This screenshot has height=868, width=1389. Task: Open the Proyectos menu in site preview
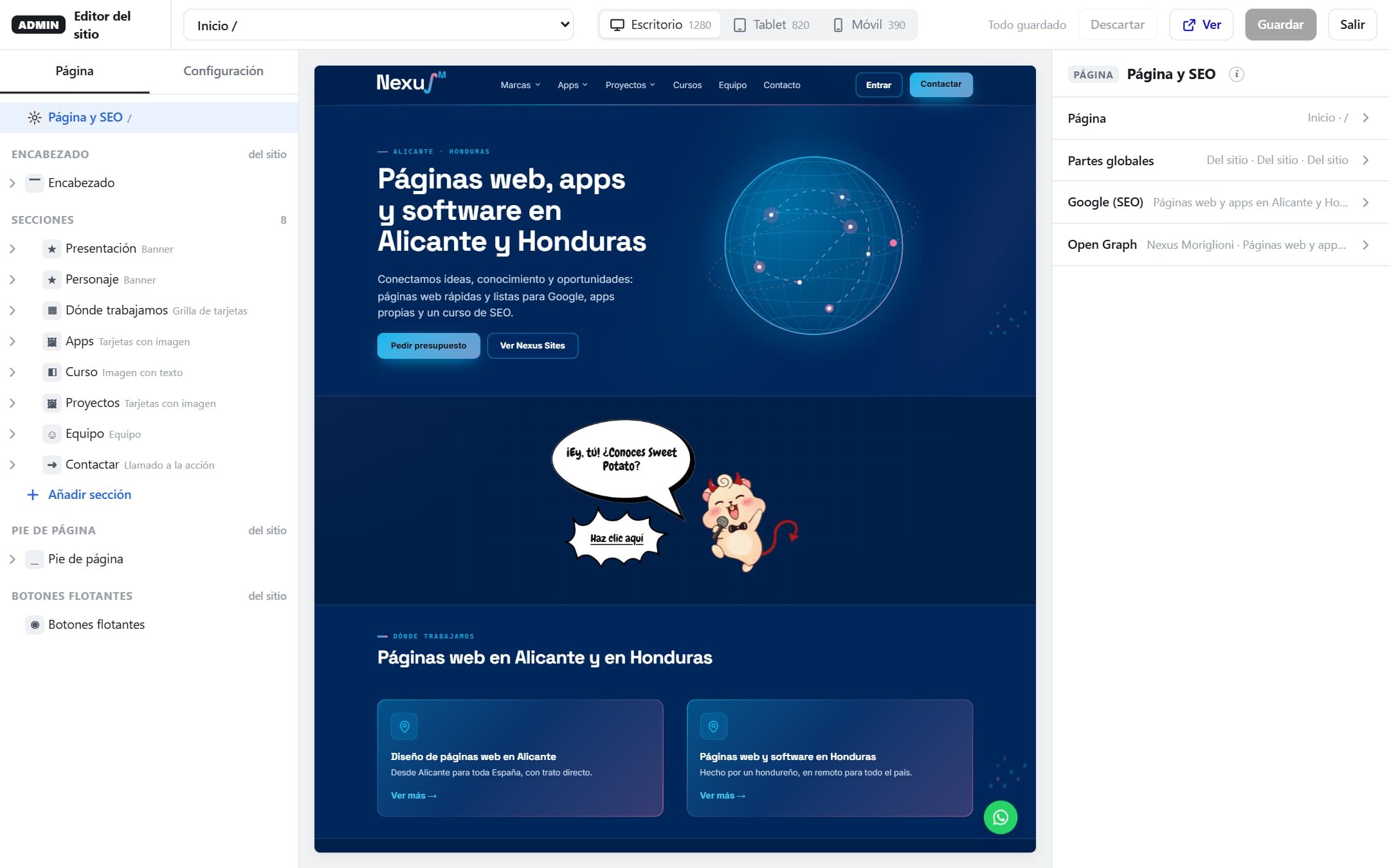630,85
